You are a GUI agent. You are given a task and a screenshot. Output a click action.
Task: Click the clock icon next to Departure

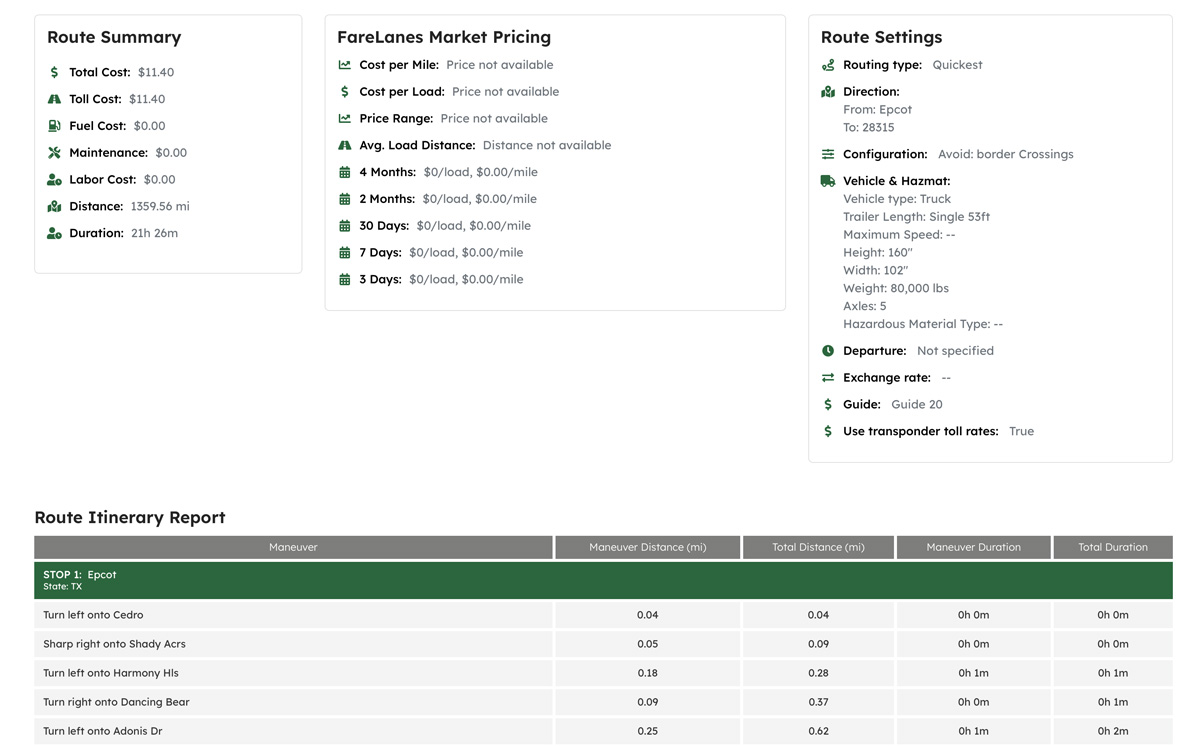[828, 351]
